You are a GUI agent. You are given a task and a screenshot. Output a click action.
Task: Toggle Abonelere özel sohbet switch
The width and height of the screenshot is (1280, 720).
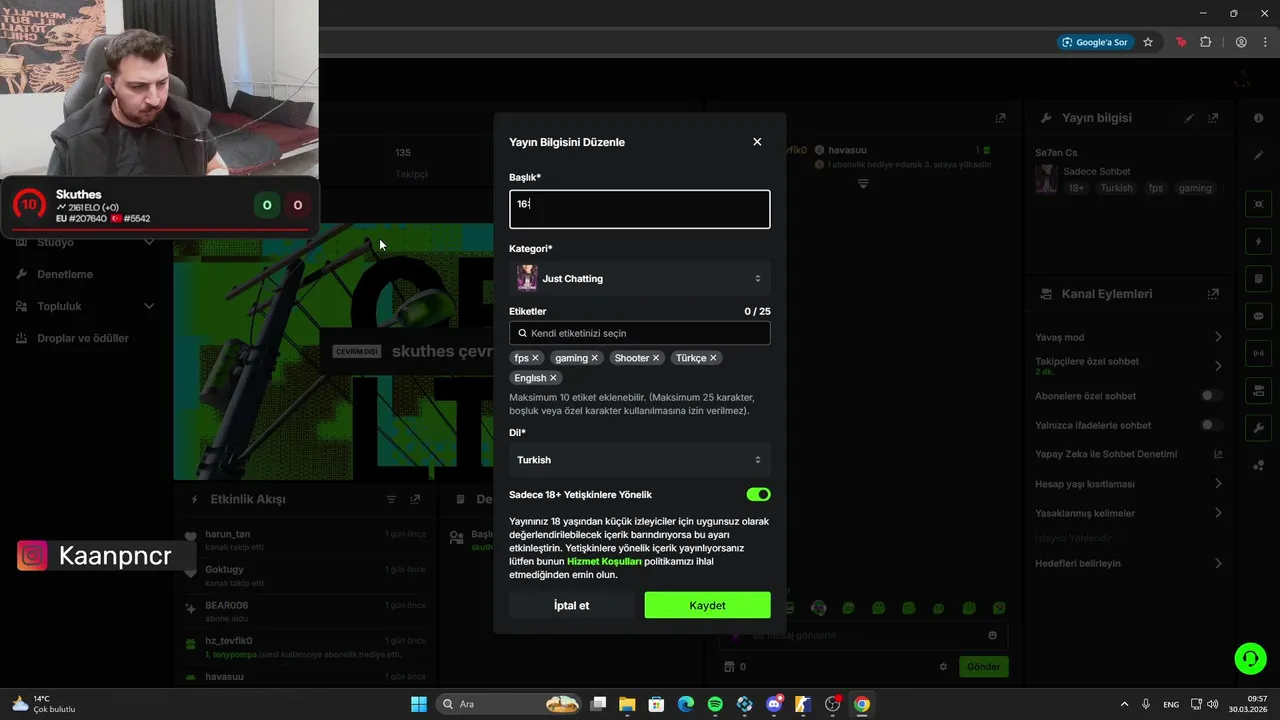click(x=1211, y=396)
